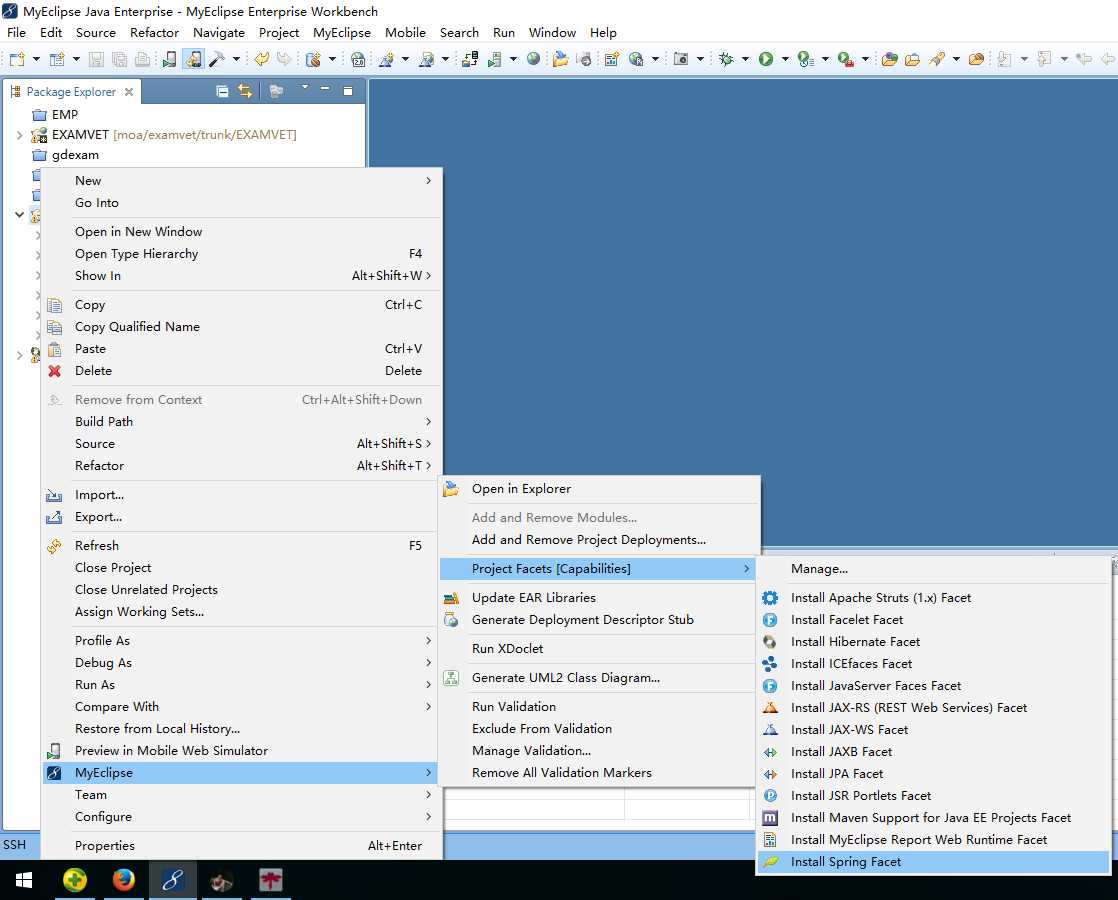This screenshot has width=1118, height=900.
Task: Expand the EXAMVET project tree node
Action: [x=19, y=135]
